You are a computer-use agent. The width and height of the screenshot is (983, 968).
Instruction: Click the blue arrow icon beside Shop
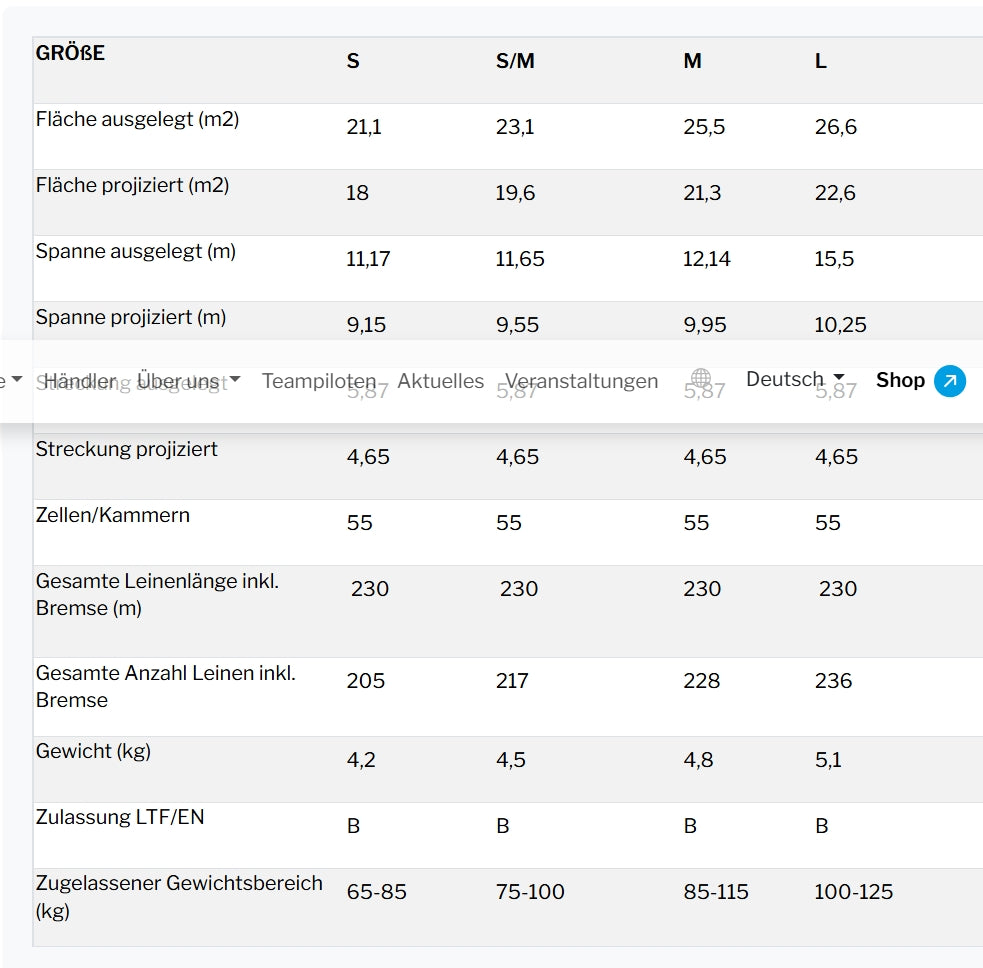950,381
